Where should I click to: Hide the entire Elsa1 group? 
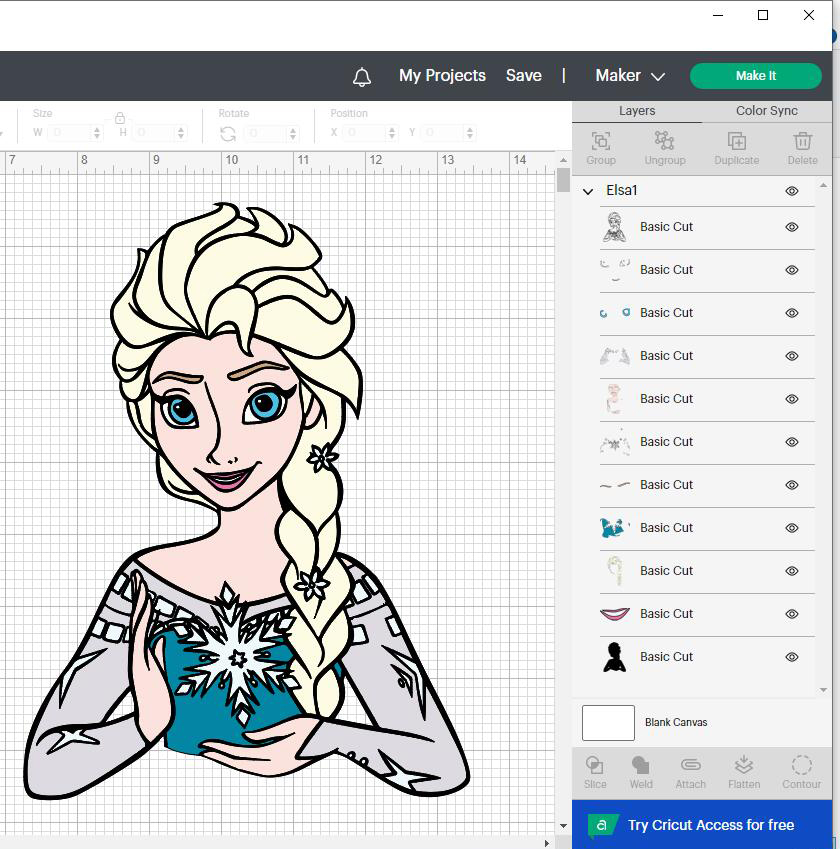click(792, 191)
